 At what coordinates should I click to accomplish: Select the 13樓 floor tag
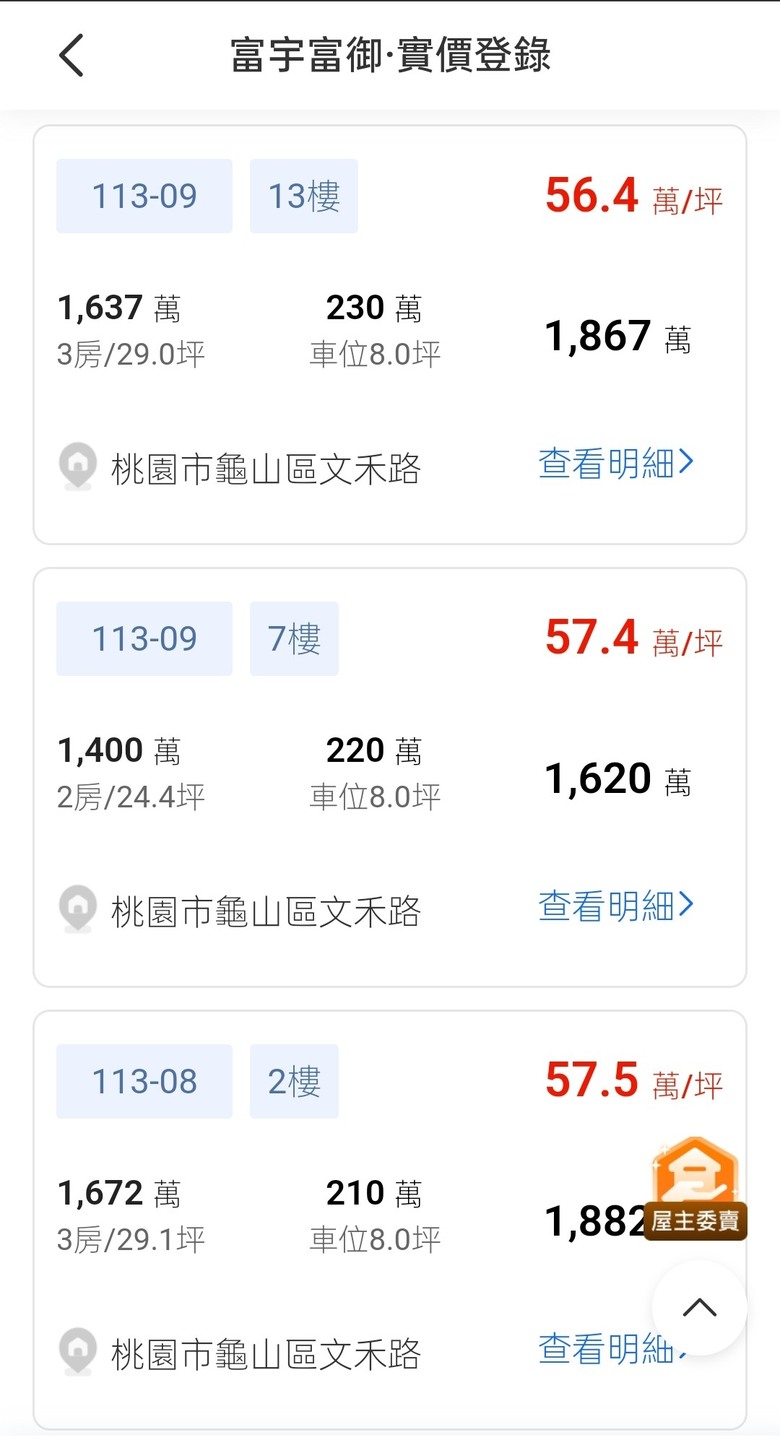[x=304, y=196]
